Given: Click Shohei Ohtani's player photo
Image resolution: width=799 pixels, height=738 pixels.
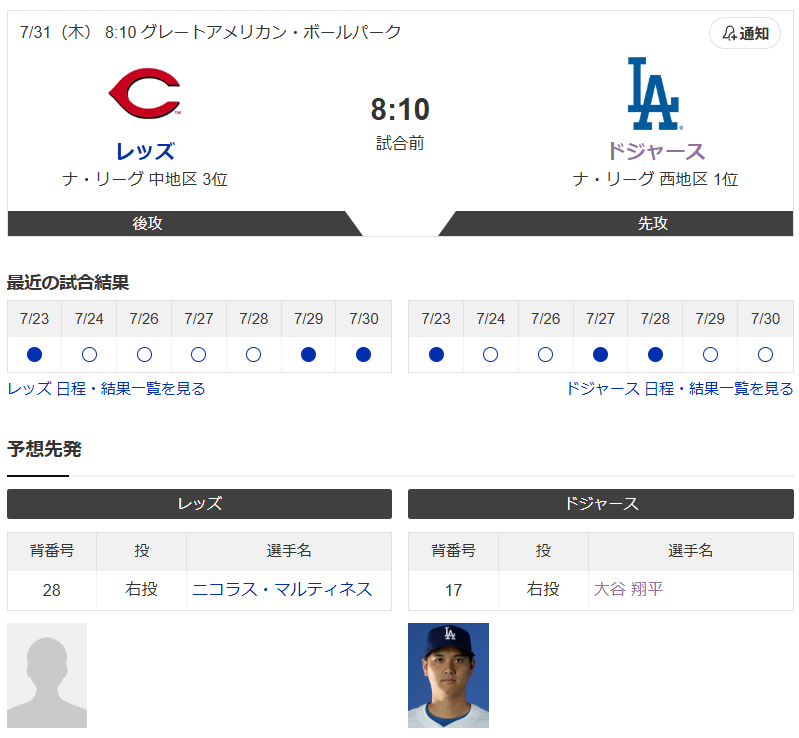Looking at the screenshot, I should pyautogui.click(x=448, y=675).
